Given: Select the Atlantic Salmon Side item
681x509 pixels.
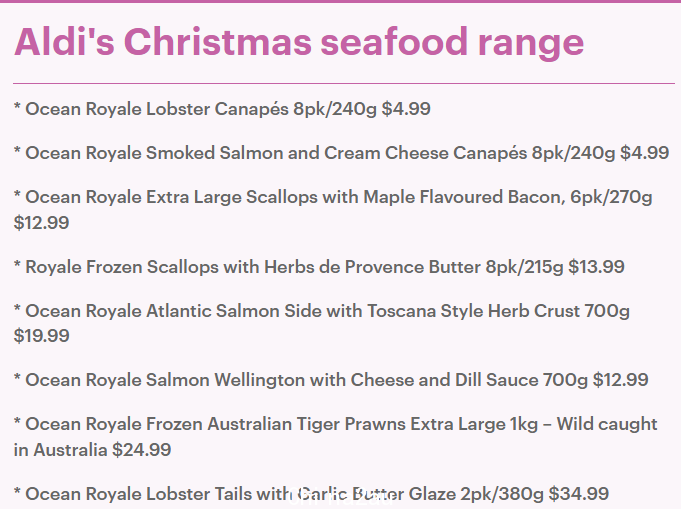Looking at the screenshot, I should point(322,323).
